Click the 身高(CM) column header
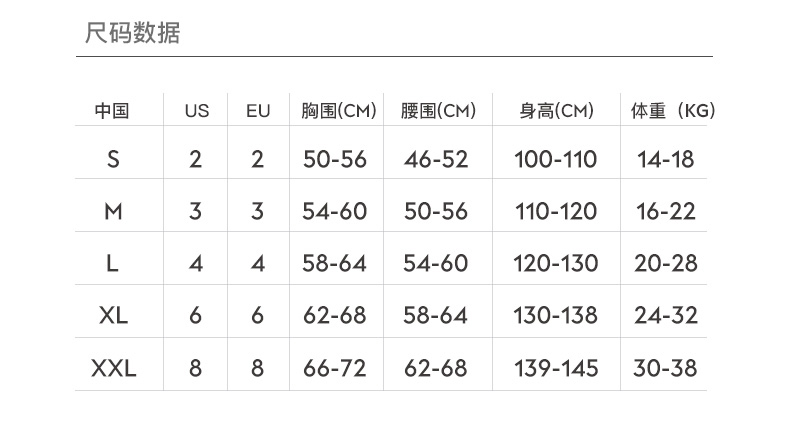Viewport: 790px width, 427px height. 556,111
